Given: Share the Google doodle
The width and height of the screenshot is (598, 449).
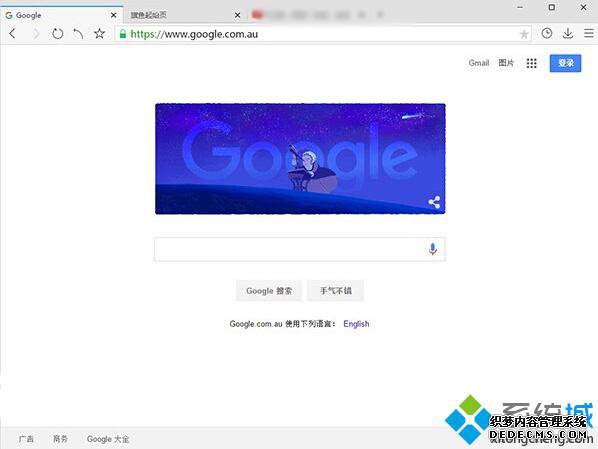Looking at the screenshot, I should click(434, 202).
